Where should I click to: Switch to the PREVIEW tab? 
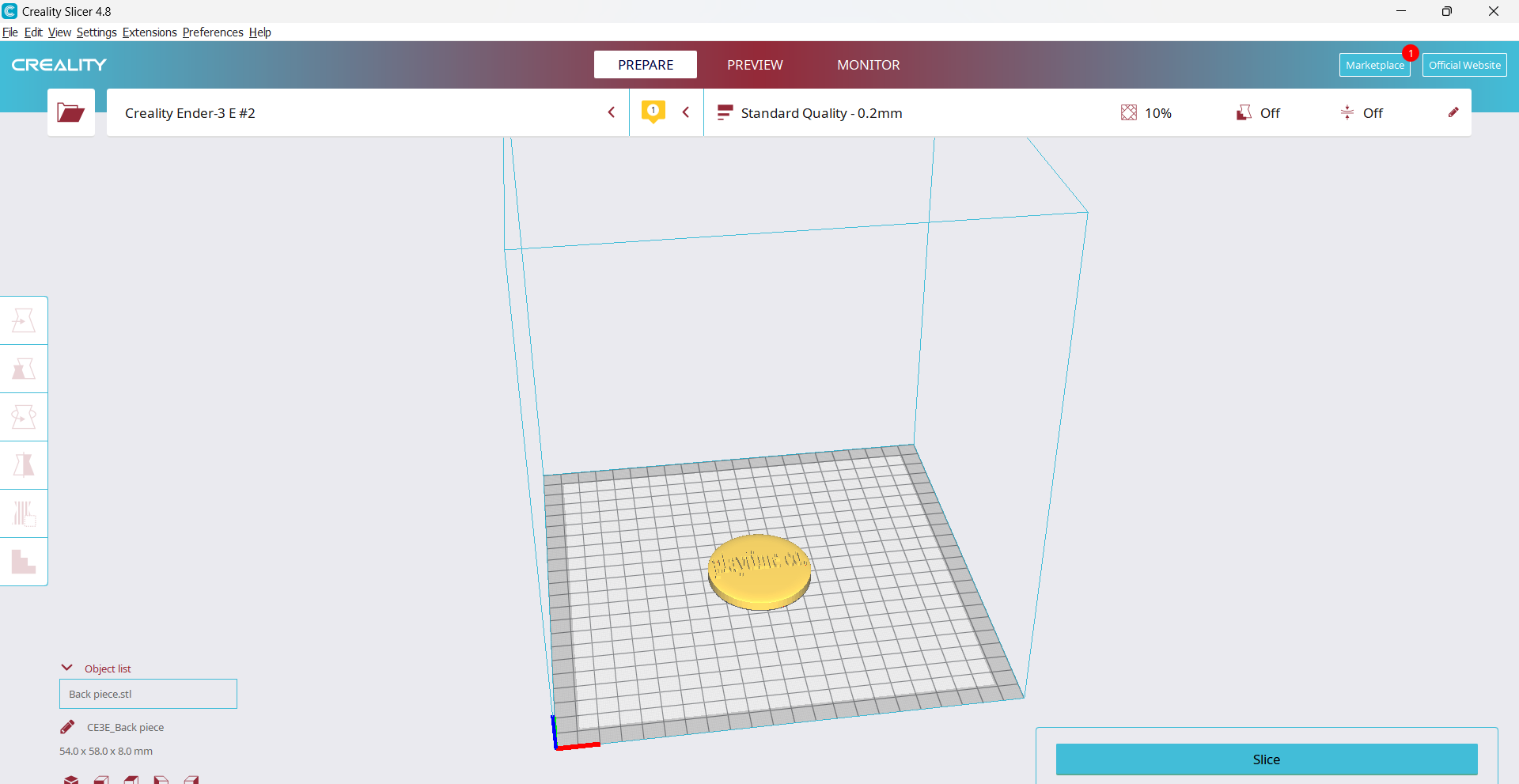click(755, 65)
